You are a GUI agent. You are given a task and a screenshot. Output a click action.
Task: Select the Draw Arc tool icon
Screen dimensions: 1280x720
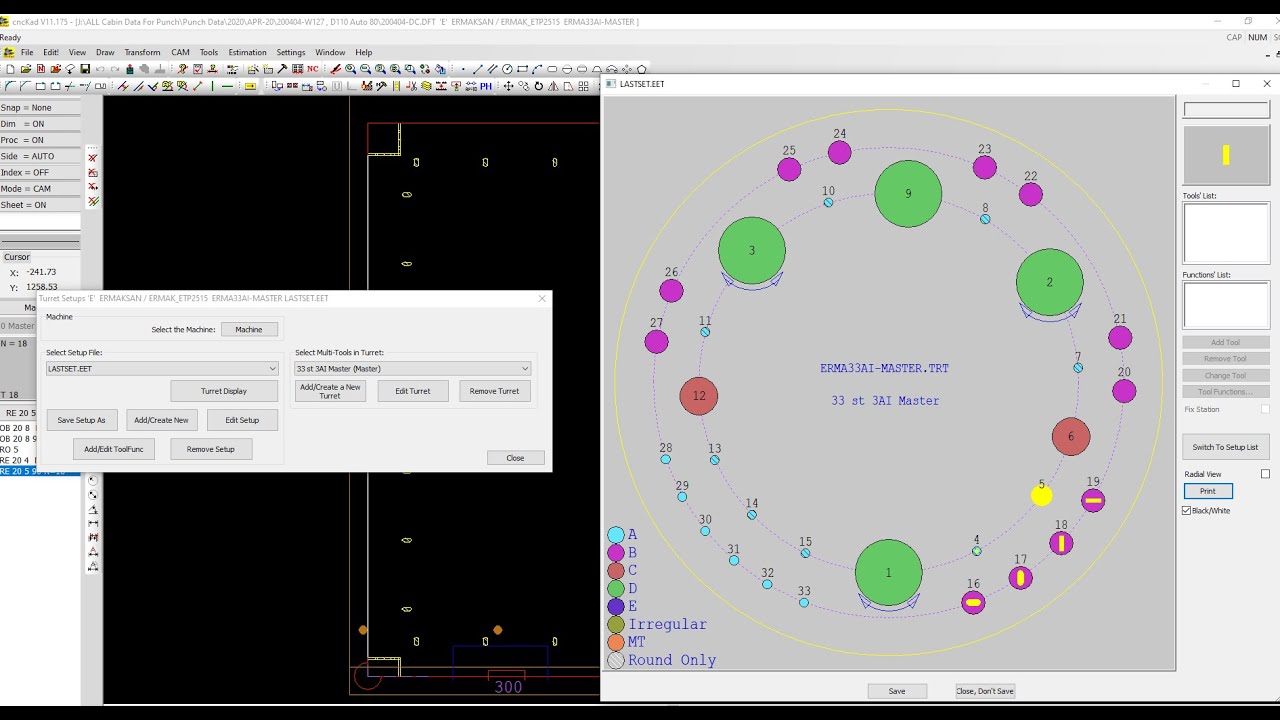(x=537, y=69)
